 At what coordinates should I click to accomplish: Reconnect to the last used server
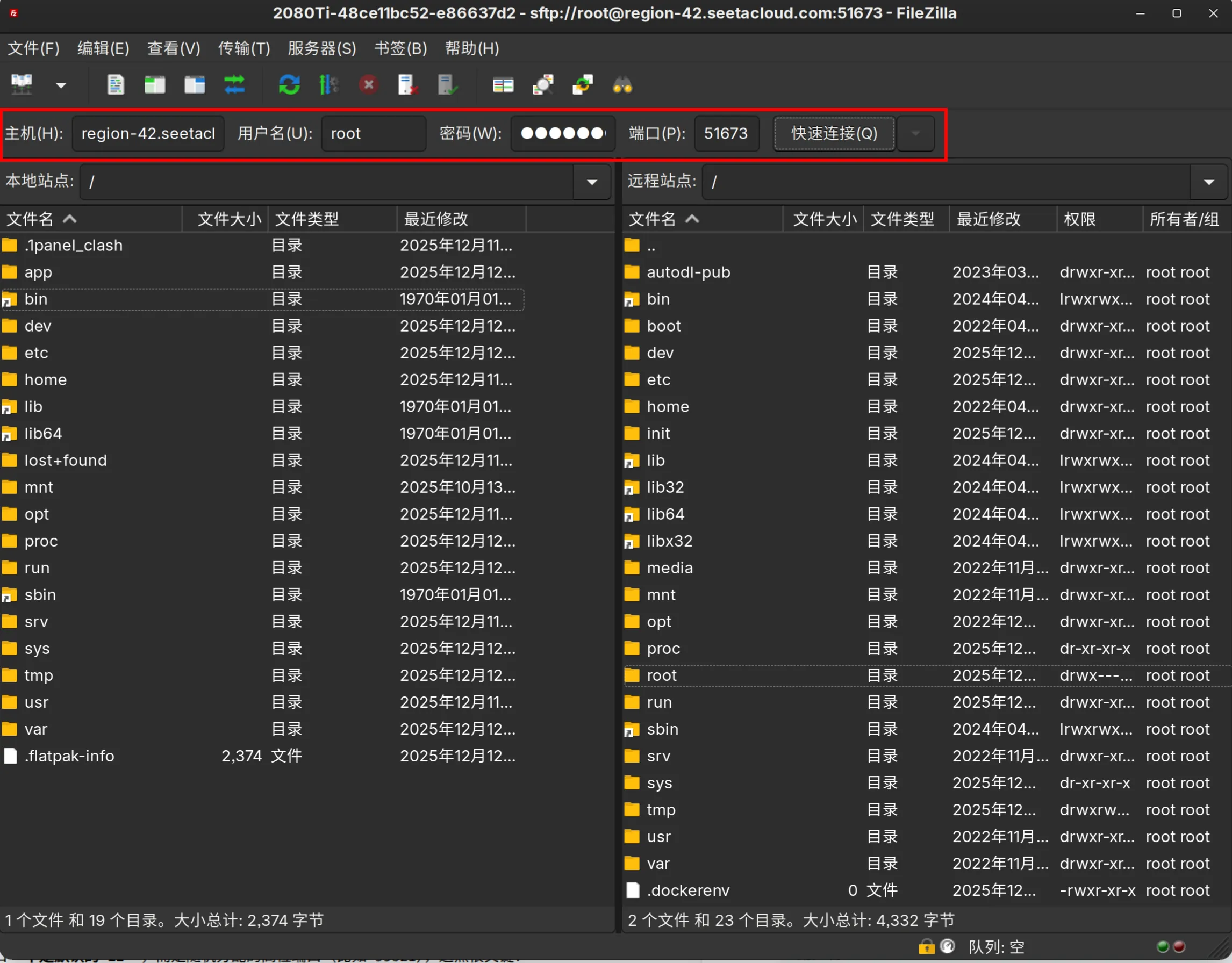[447, 84]
